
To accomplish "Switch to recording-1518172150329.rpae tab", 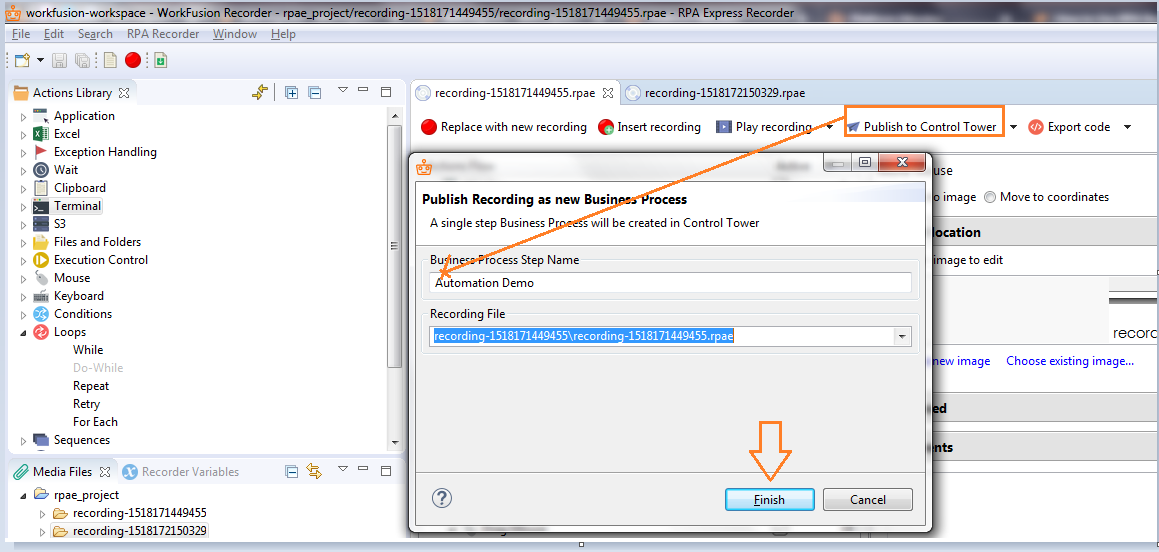I will (715, 93).
